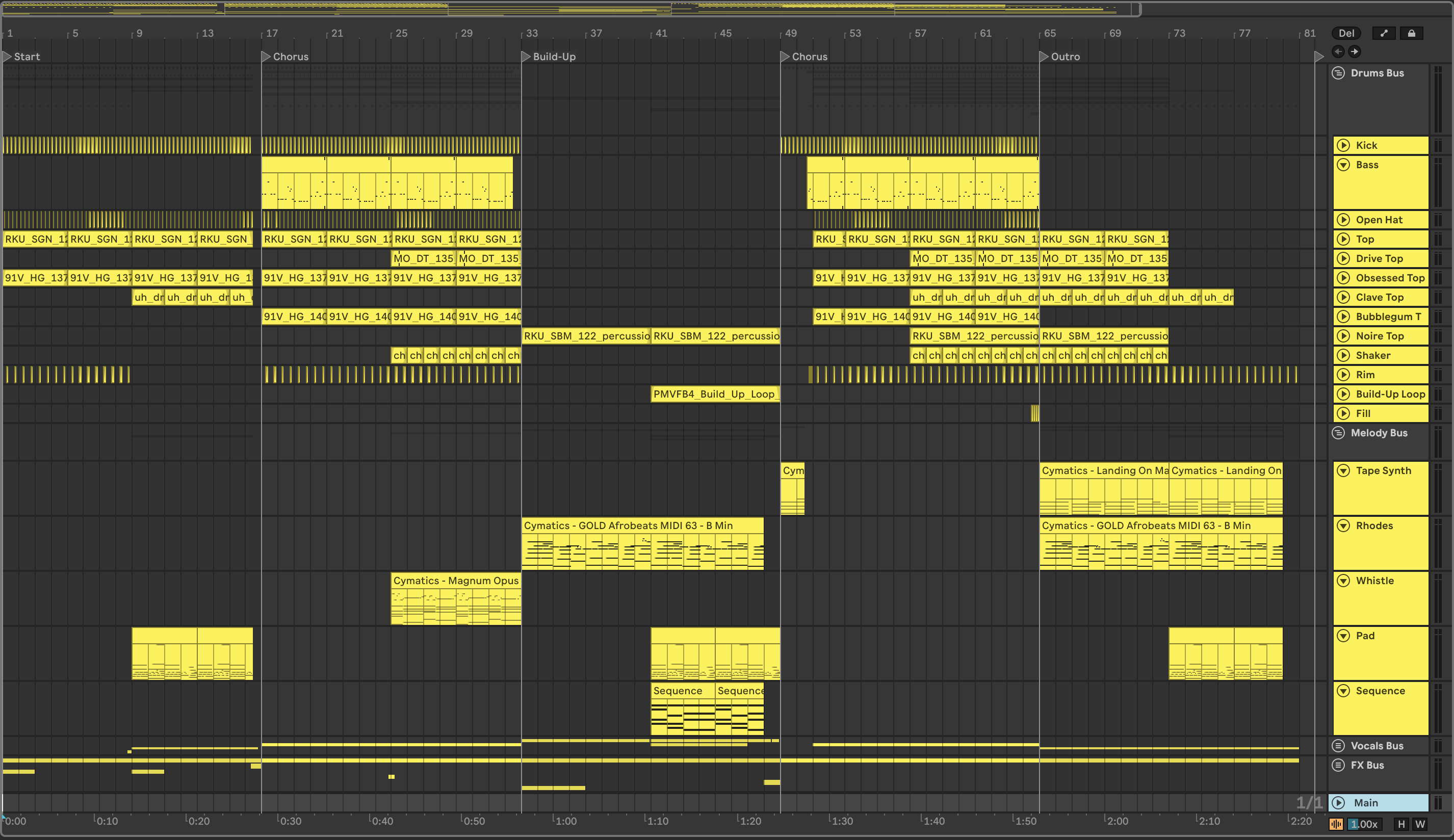The width and height of the screenshot is (1454, 840).
Task: Collapse the Rhodes track
Action: [1343, 526]
